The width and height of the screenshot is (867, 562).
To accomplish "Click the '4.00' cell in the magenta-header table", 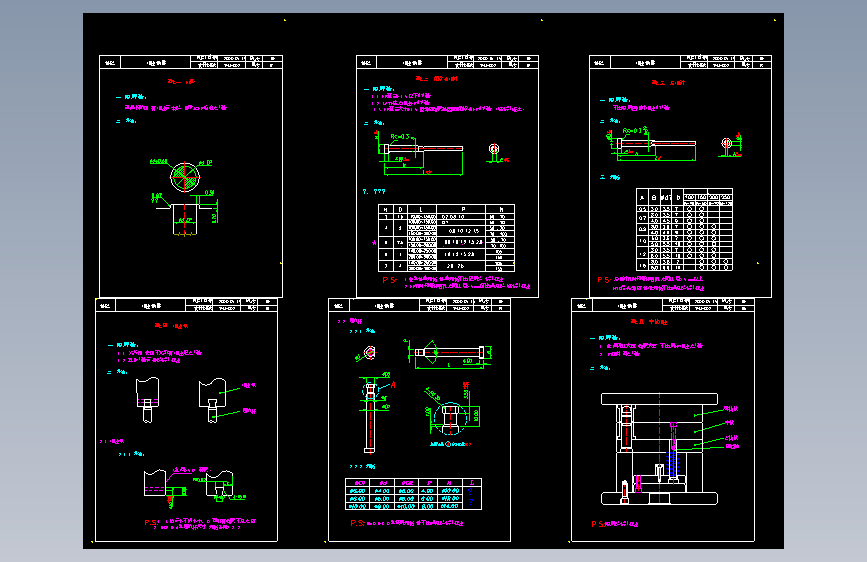I will pos(427,491).
